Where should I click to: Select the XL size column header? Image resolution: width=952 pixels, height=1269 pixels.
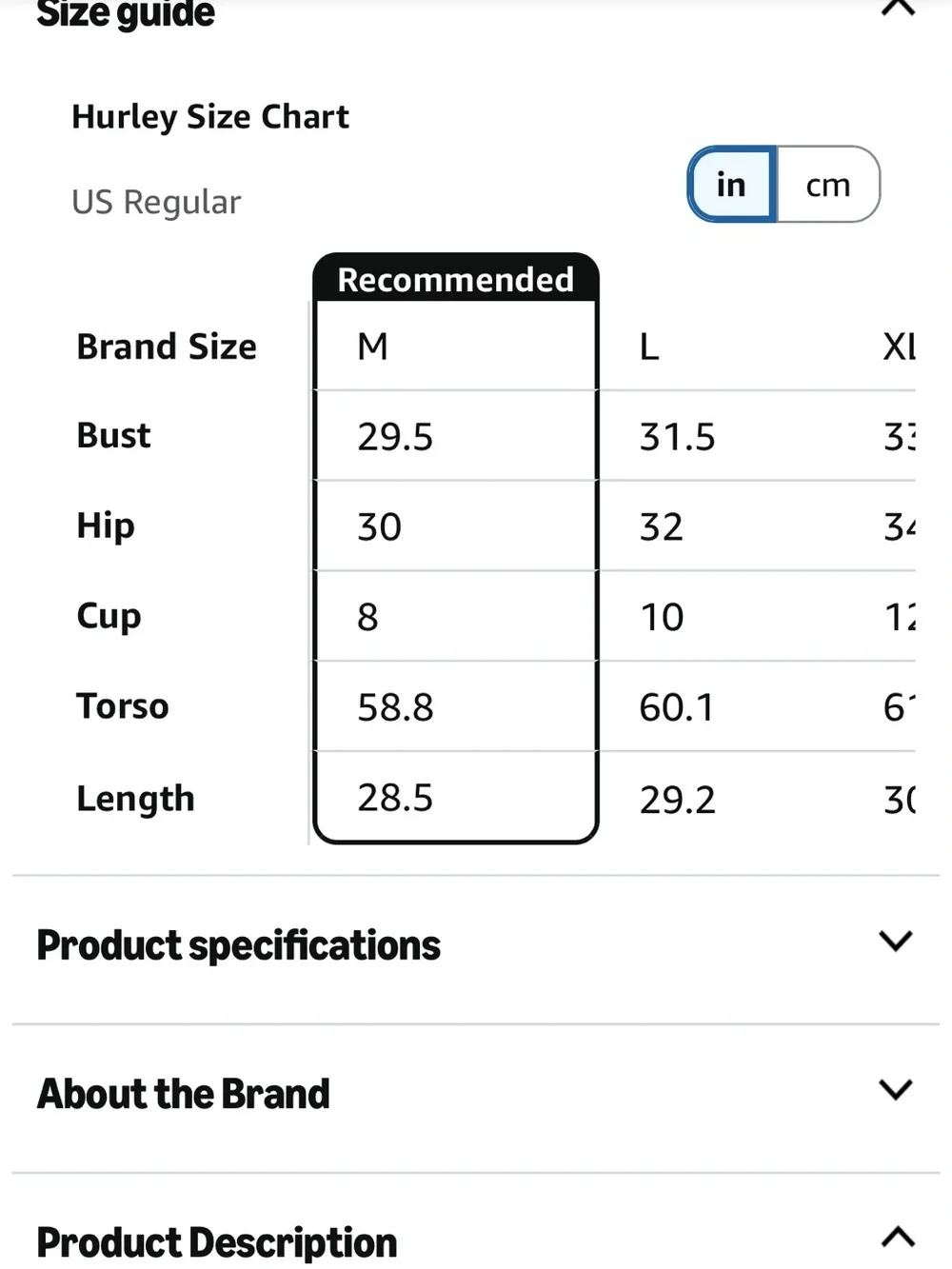(899, 347)
